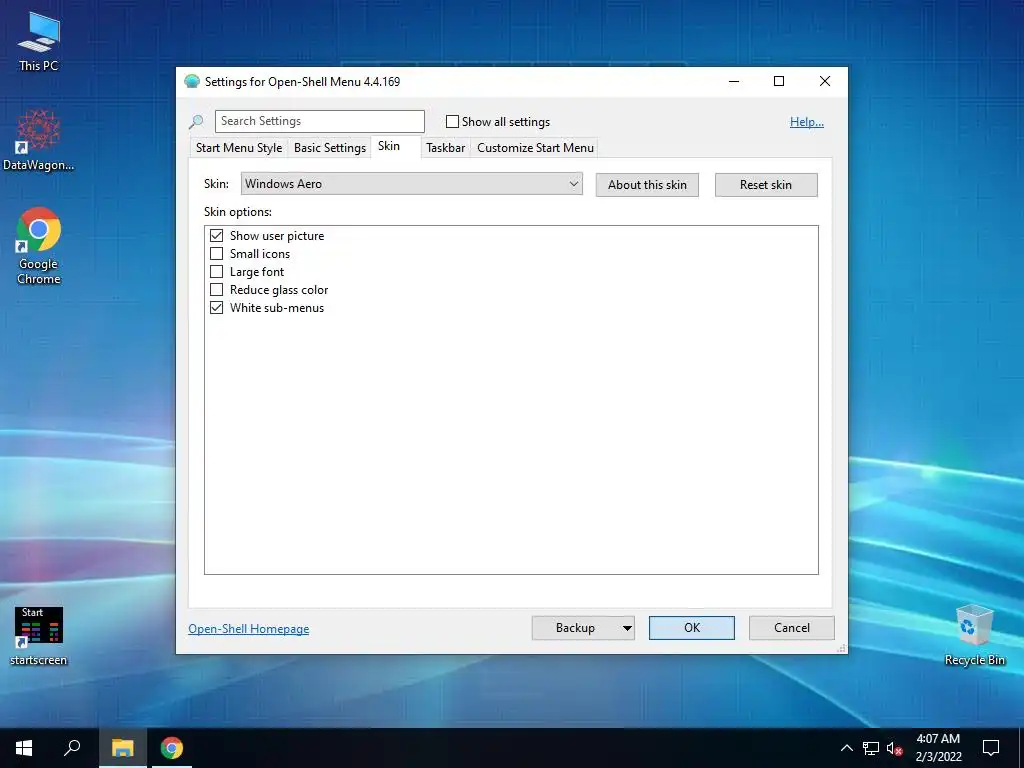Open the DataWagon desktop shortcut
The width and height of the screenshot is (1024, 768).
(x=39, y=140)
